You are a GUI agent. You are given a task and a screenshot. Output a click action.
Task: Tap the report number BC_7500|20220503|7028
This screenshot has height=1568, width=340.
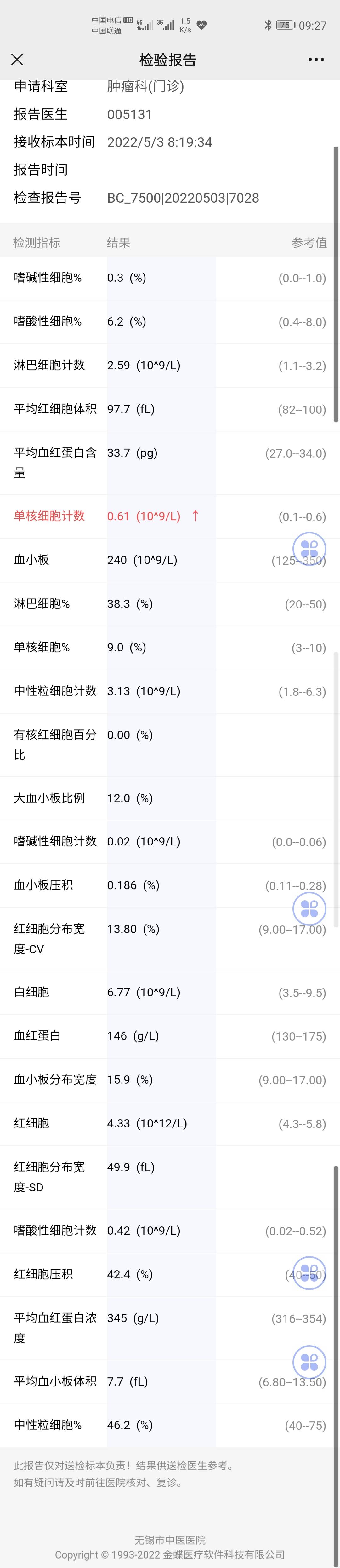point(183,198)
